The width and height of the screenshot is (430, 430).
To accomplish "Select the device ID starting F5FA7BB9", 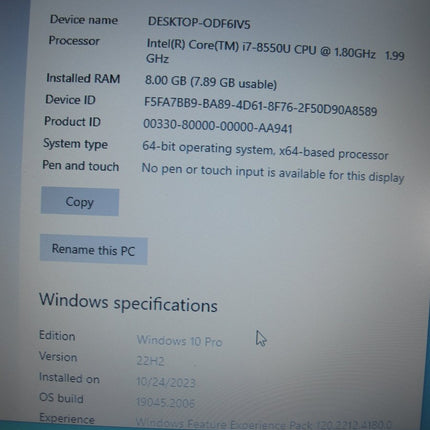I will (x=260, y=106).
